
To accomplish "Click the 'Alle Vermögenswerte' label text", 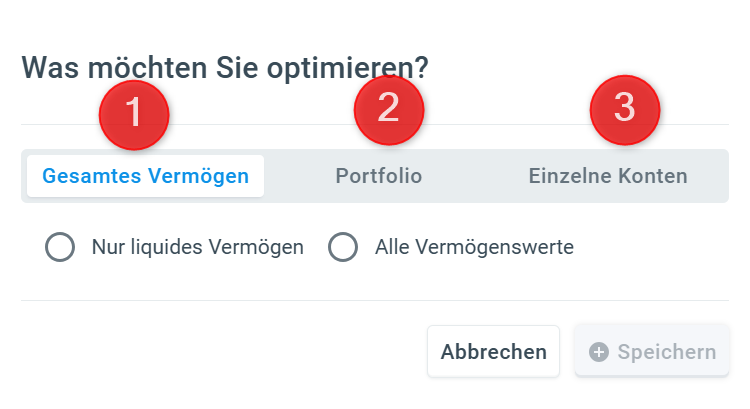I will click(x=474, y=247).
